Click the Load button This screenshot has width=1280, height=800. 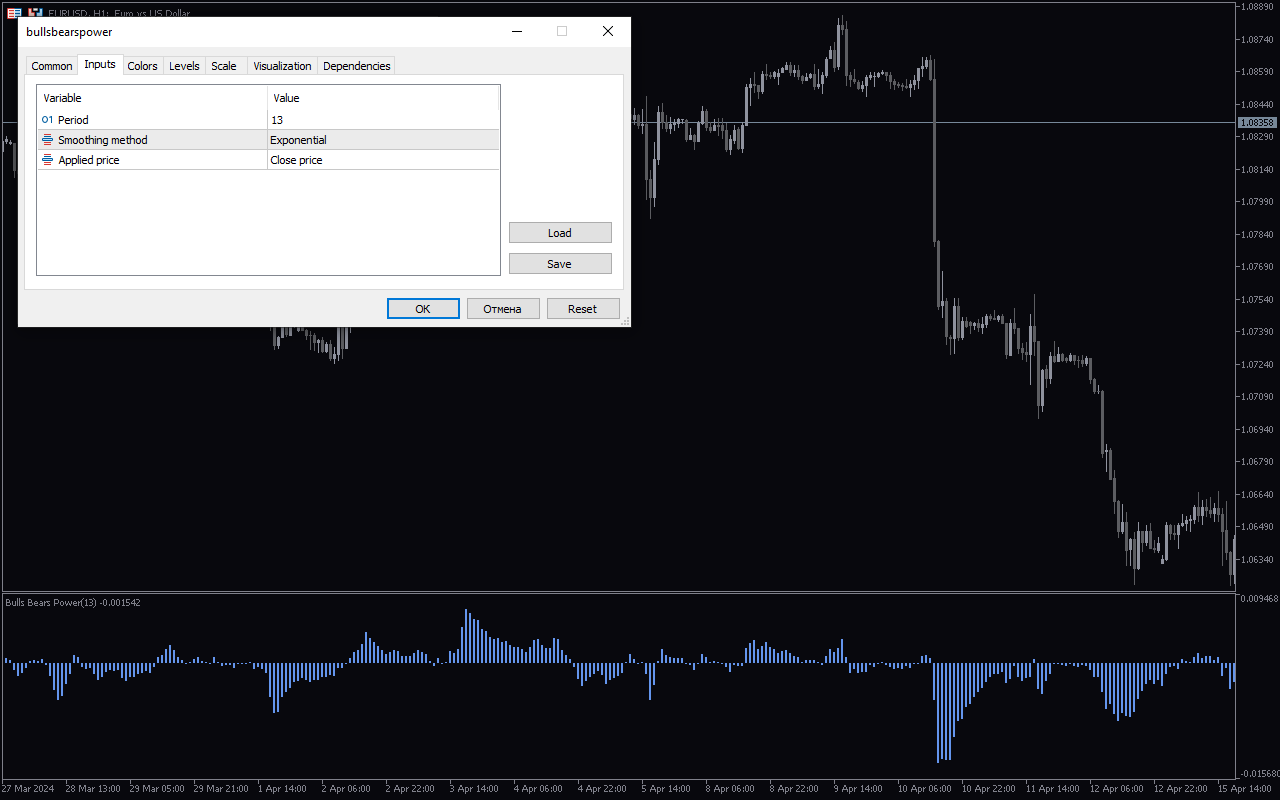click(560, 233)
